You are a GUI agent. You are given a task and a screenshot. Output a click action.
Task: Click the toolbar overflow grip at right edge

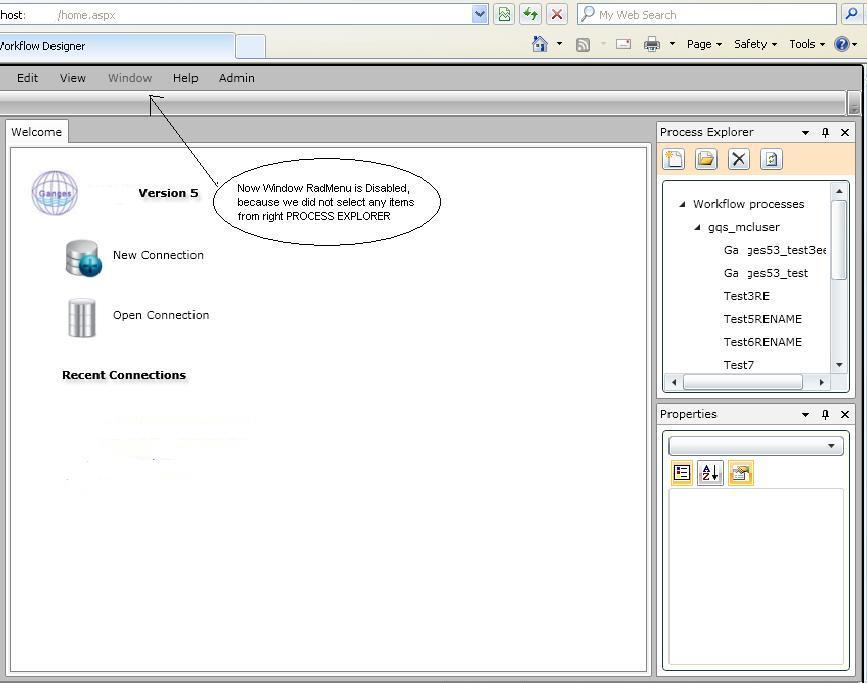pos(854,103)
